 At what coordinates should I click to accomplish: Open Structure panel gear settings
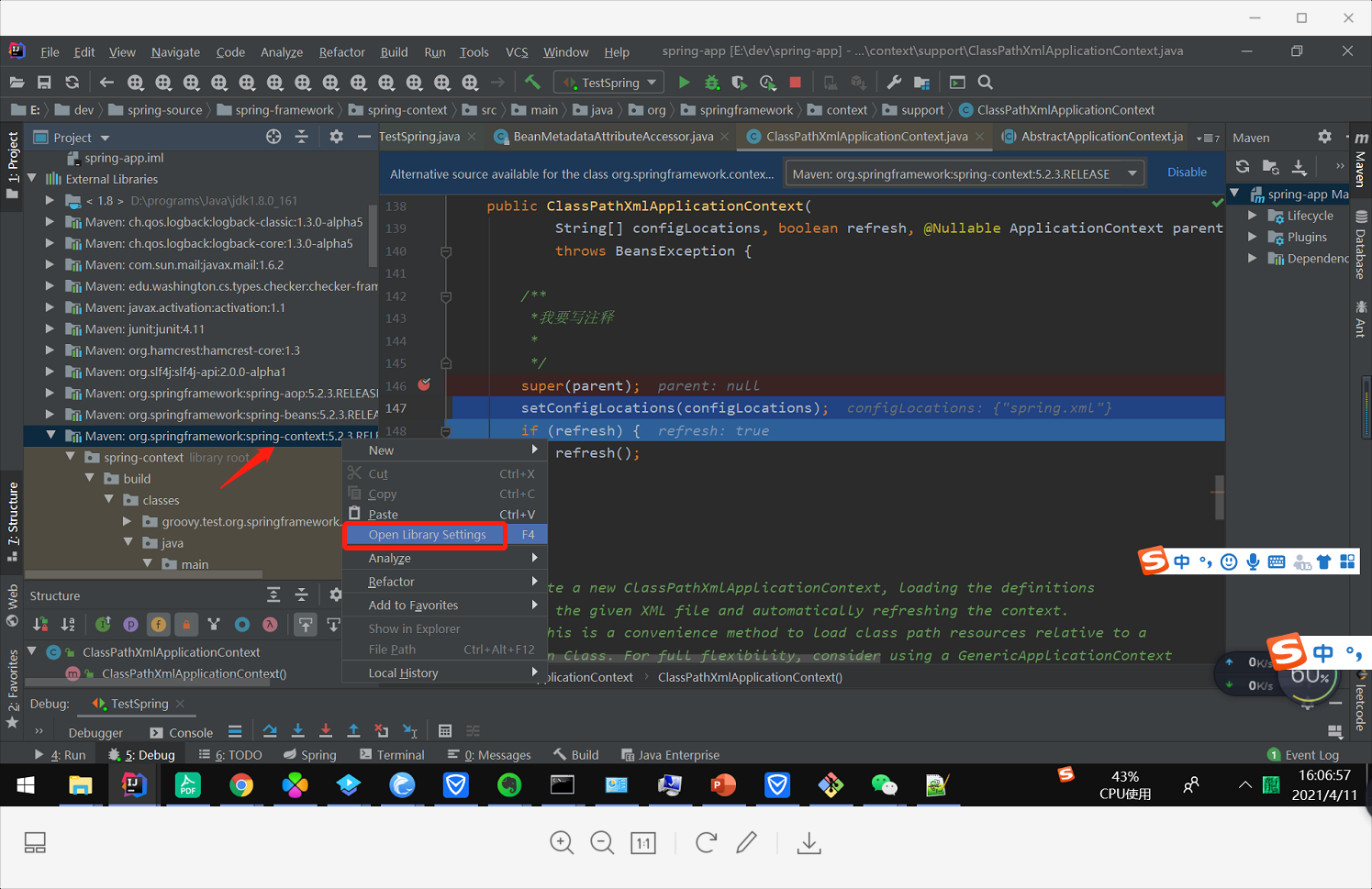click(336, 595)
